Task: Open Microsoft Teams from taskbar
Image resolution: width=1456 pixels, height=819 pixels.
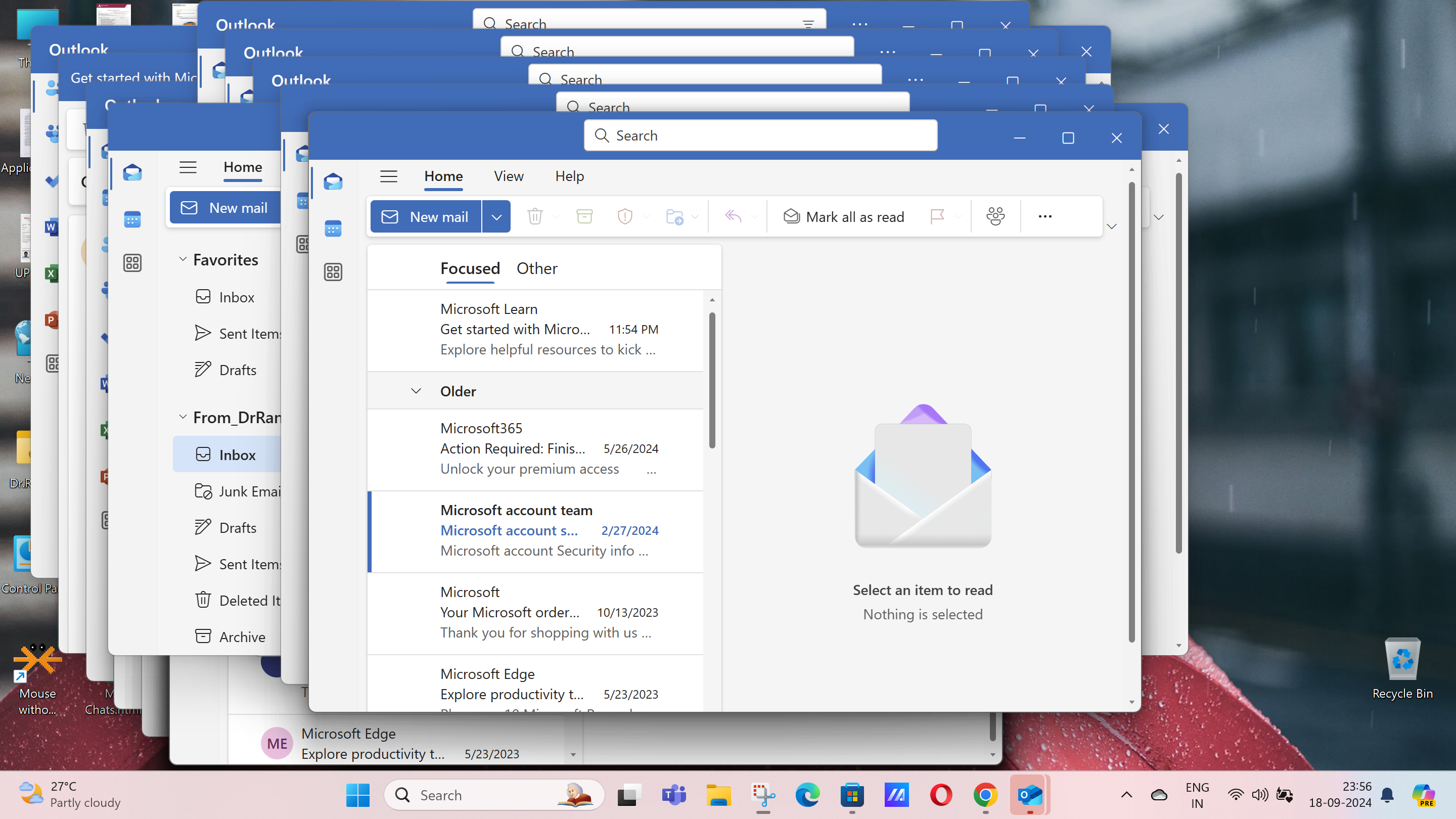Action: coord(674,795)
